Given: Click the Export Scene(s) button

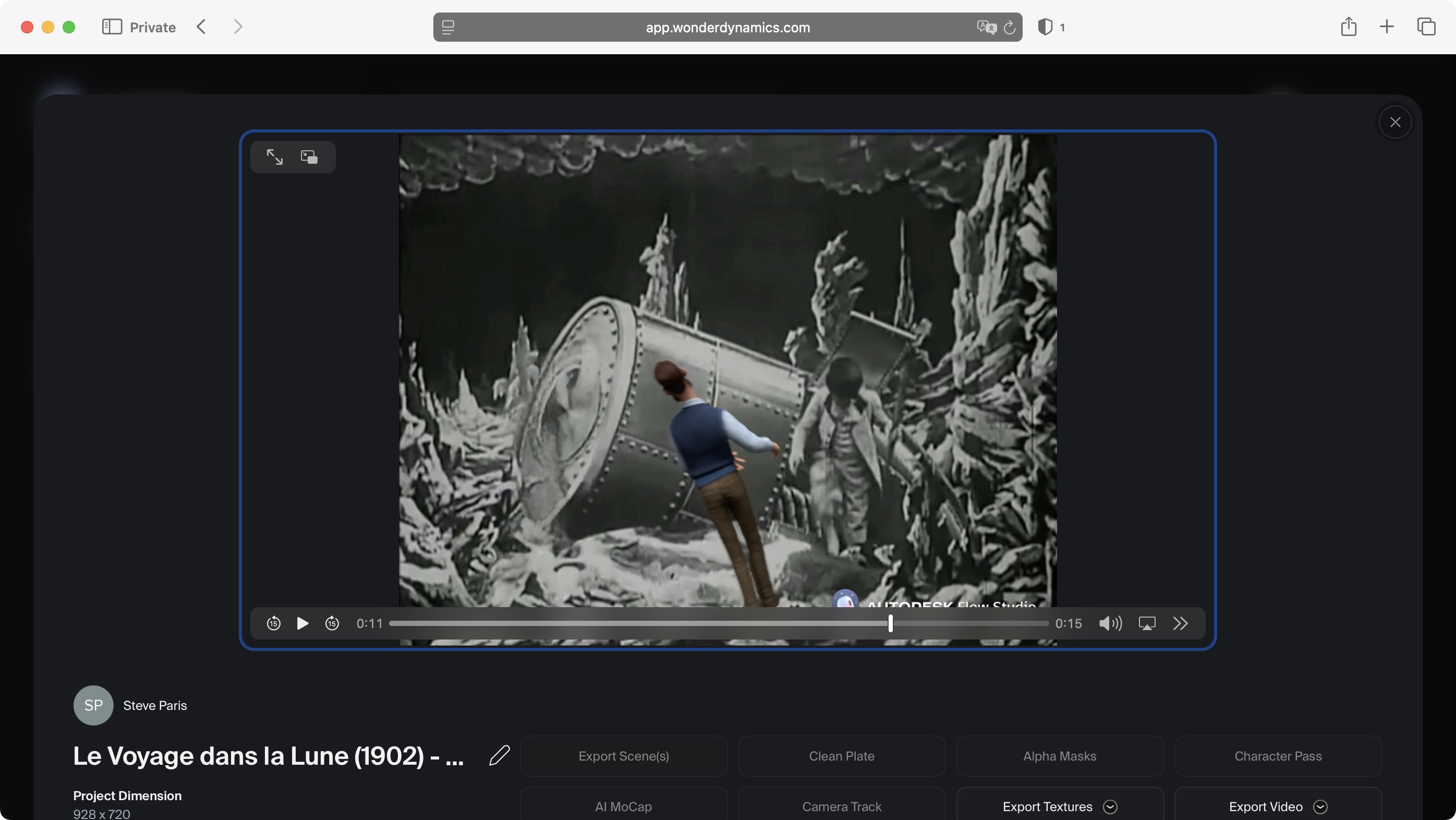Looking at the screenshot, I should tap(623, 756).
